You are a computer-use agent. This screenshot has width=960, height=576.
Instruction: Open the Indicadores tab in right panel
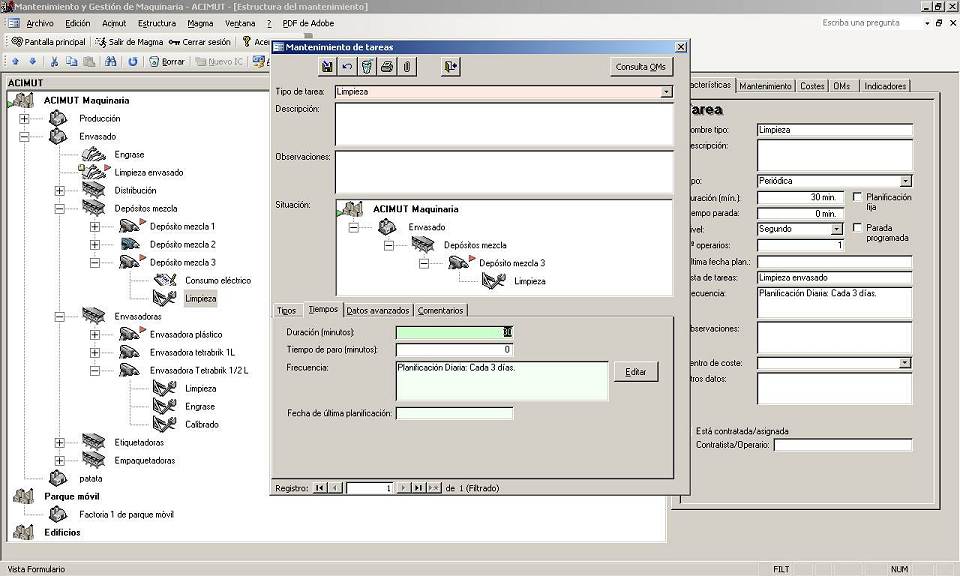[885, 86]
